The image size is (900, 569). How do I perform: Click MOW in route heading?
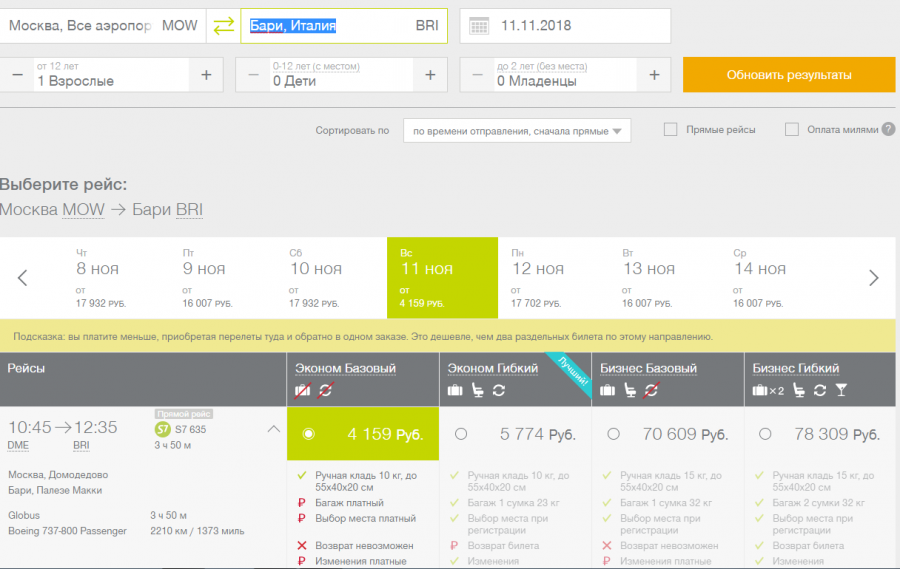tap(83, 210)
